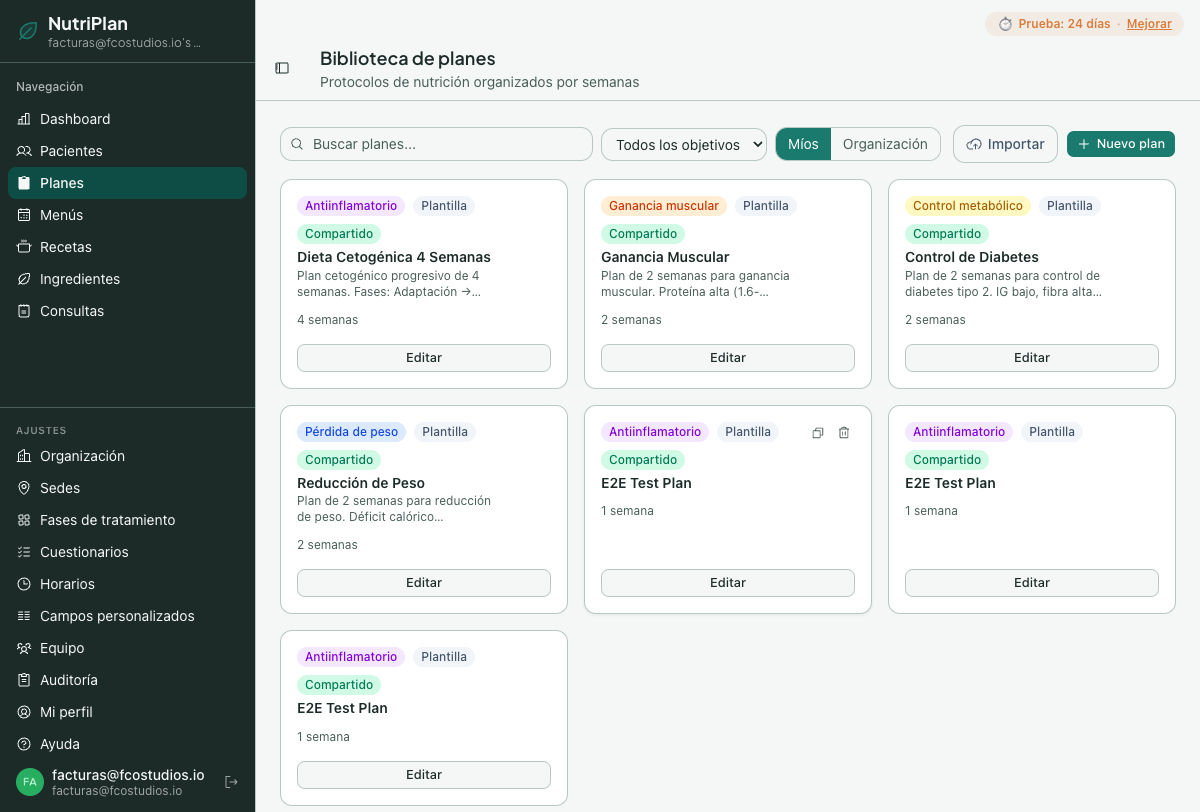The height and width of the screenshot is (812, 1200).
Task: Click the trash icon on E2E Test Plan card
Action: tap(844, 433)
